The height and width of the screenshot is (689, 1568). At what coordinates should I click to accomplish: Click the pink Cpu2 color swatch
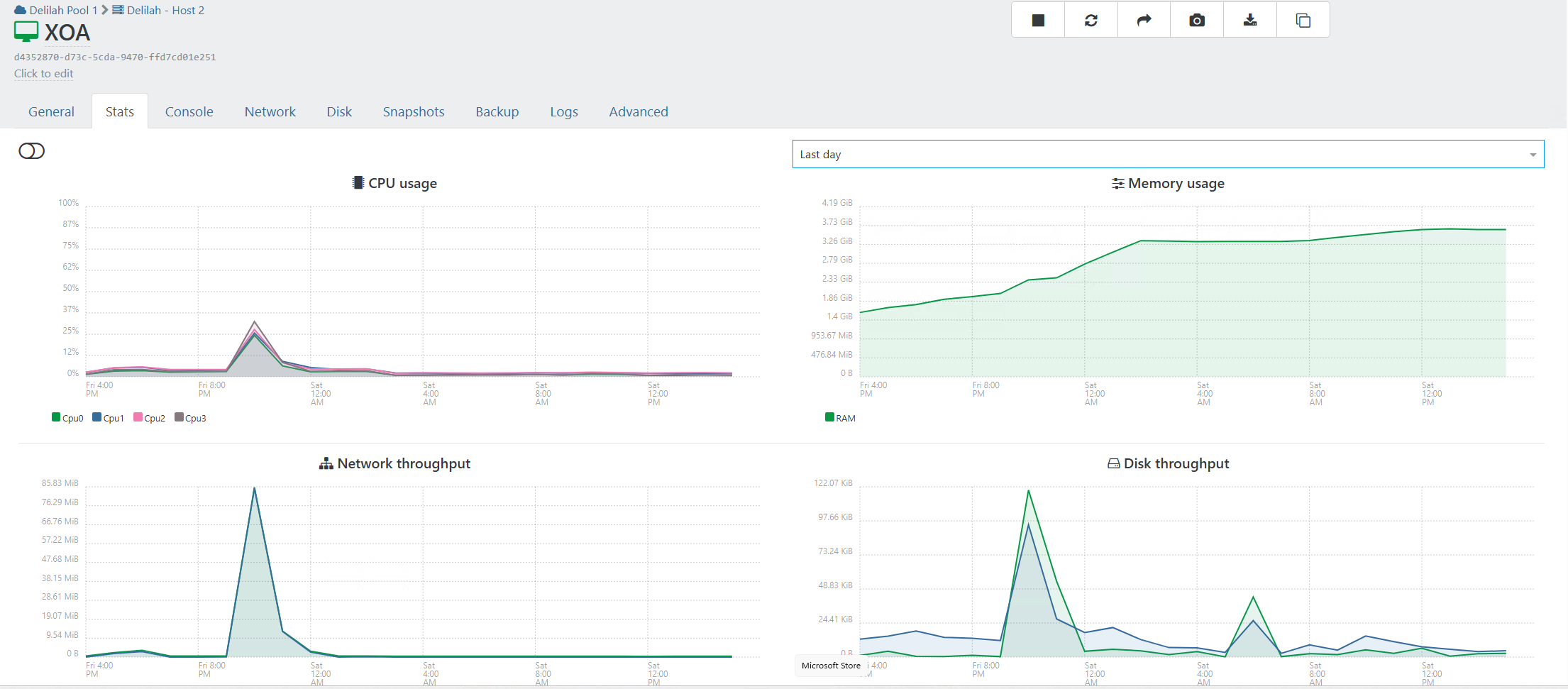138,417
